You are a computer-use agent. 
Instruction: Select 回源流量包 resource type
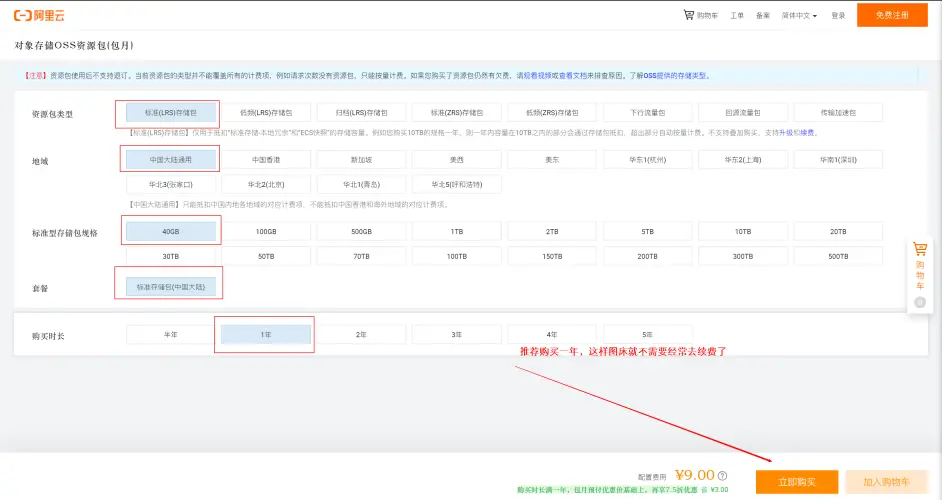[743, 112]
